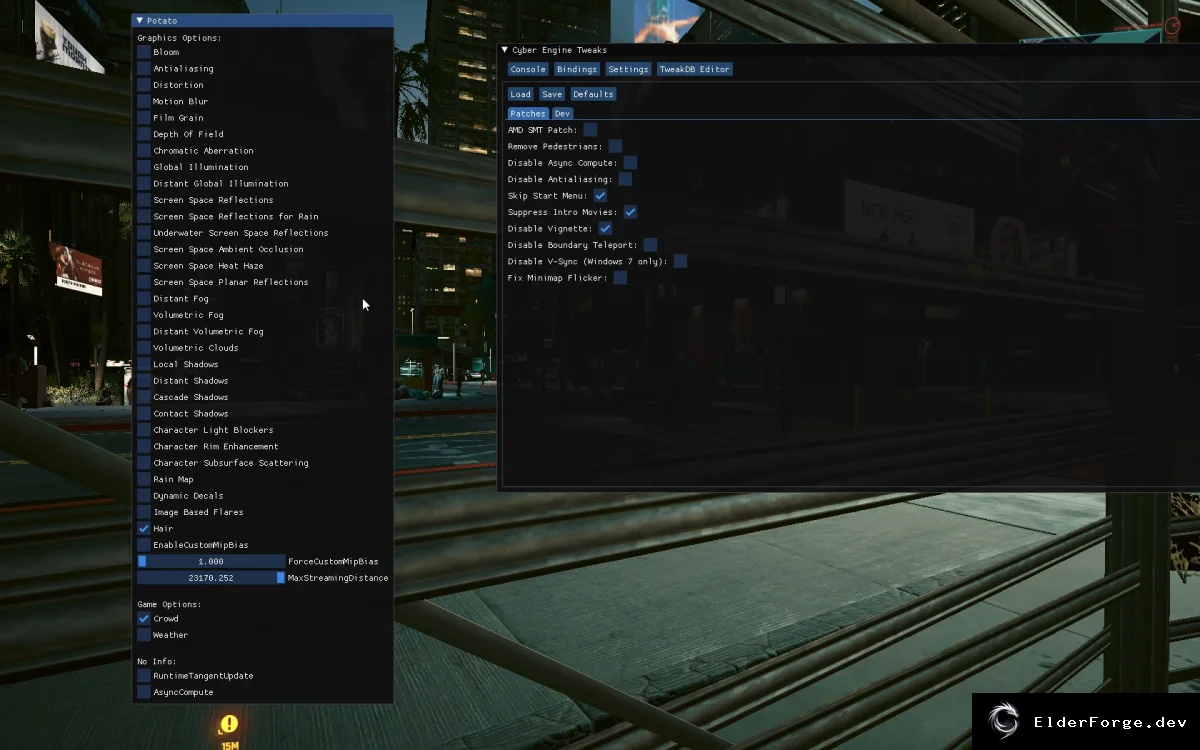
Task: Click the Save button
Action: (x=552, y=94)
